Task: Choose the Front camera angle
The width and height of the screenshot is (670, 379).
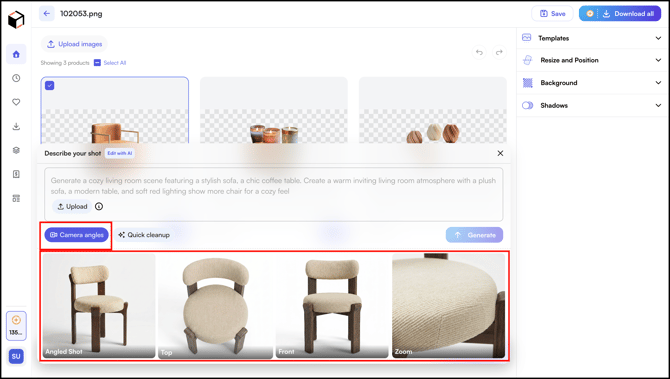Action: [x=332, y=306]
